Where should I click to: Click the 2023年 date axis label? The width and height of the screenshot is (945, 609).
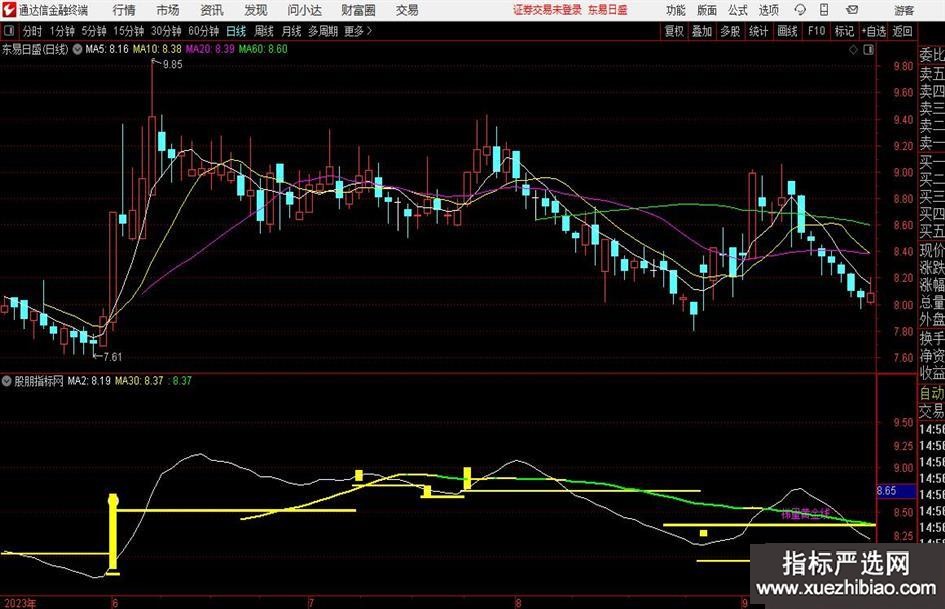point(20,603)
